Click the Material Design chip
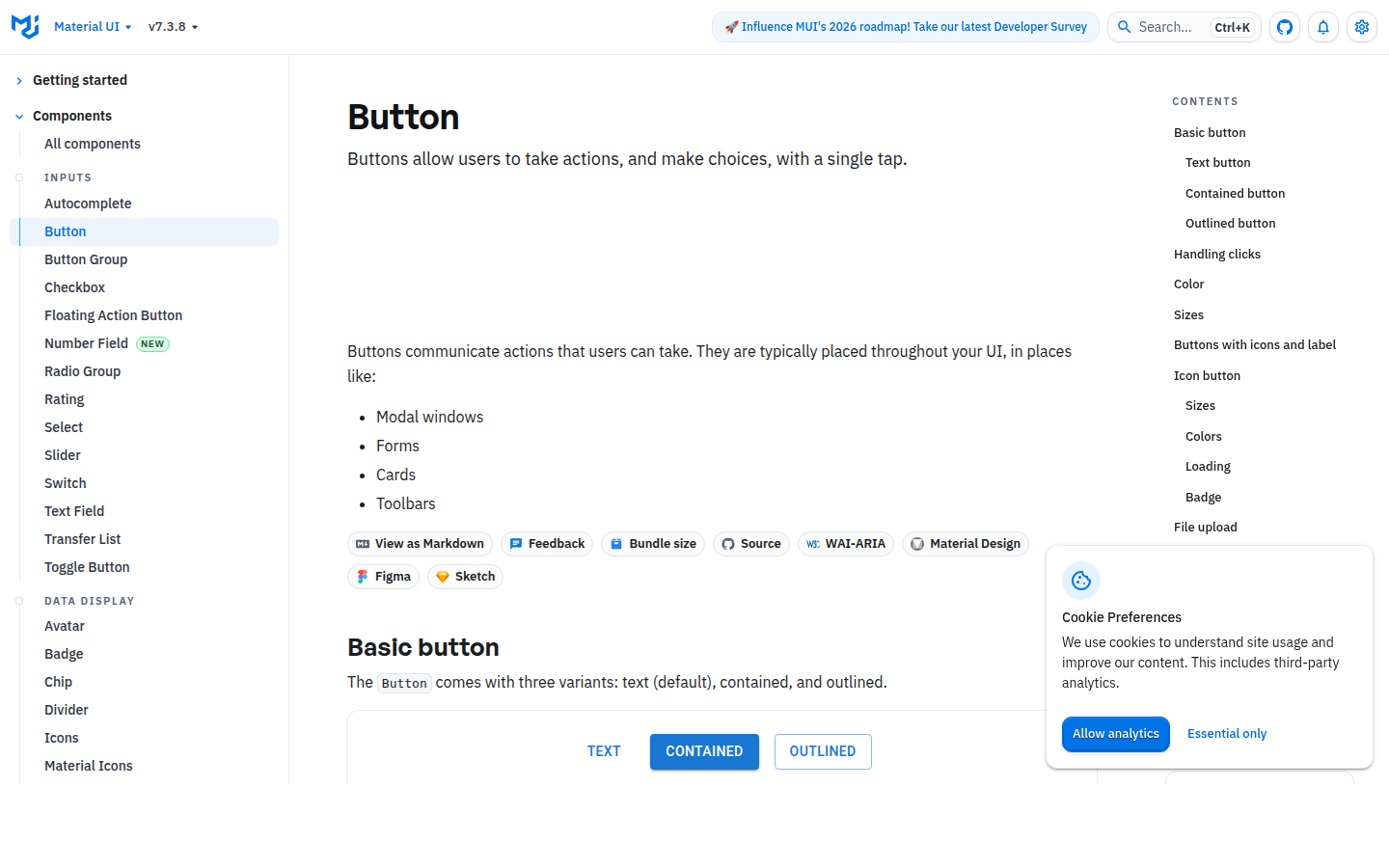 (965, 544)
